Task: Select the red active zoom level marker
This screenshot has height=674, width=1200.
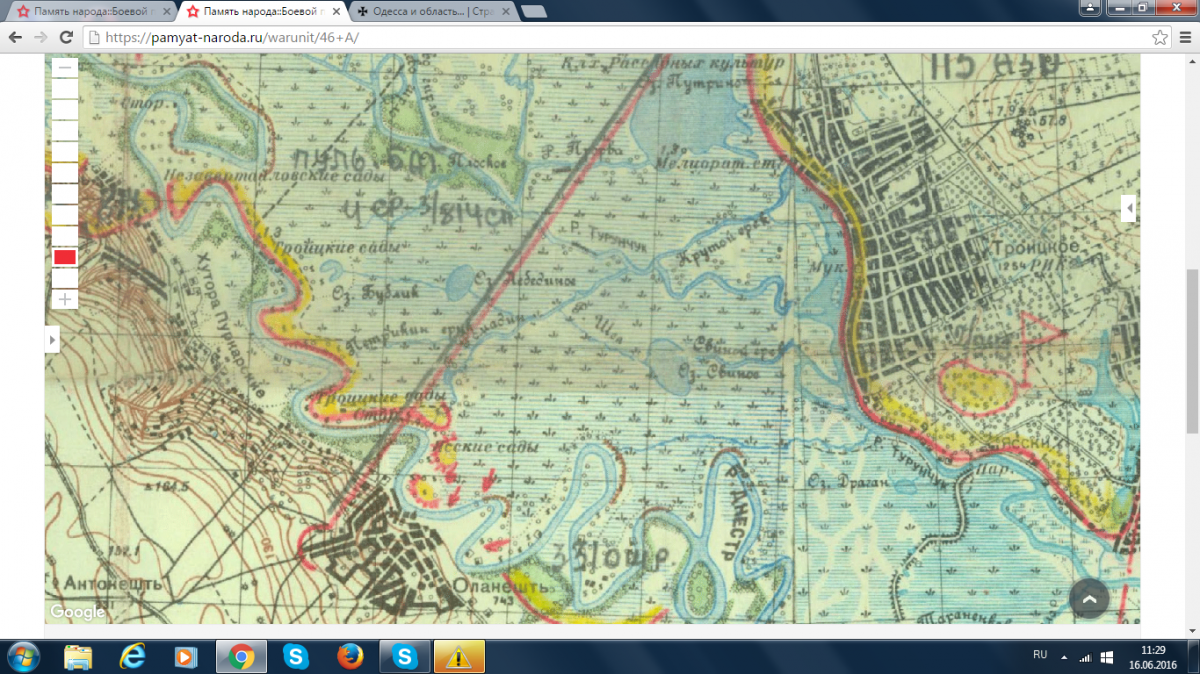Action: (x=65, y=257)
